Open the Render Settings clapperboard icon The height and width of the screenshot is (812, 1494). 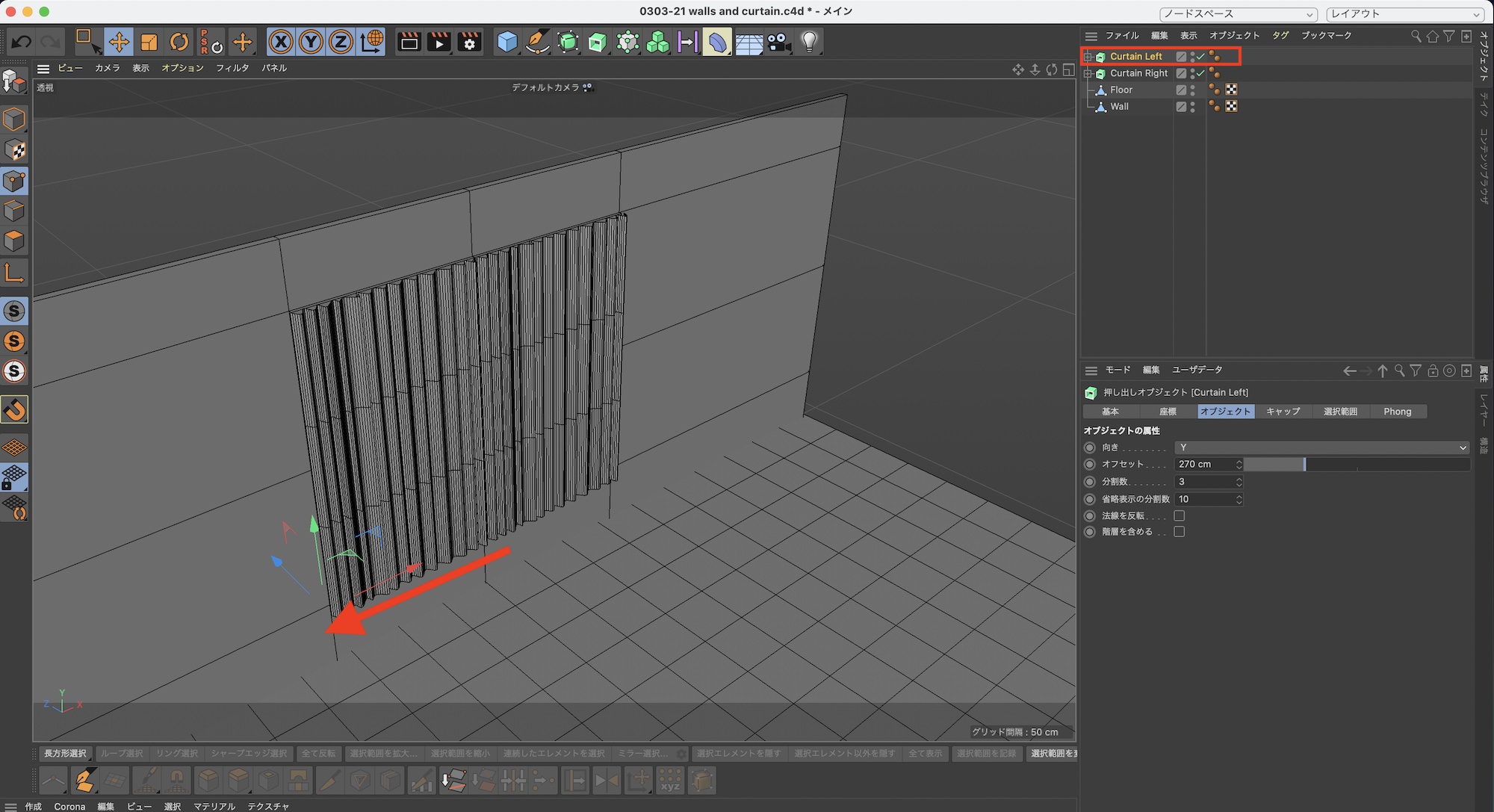coord(469,42)
